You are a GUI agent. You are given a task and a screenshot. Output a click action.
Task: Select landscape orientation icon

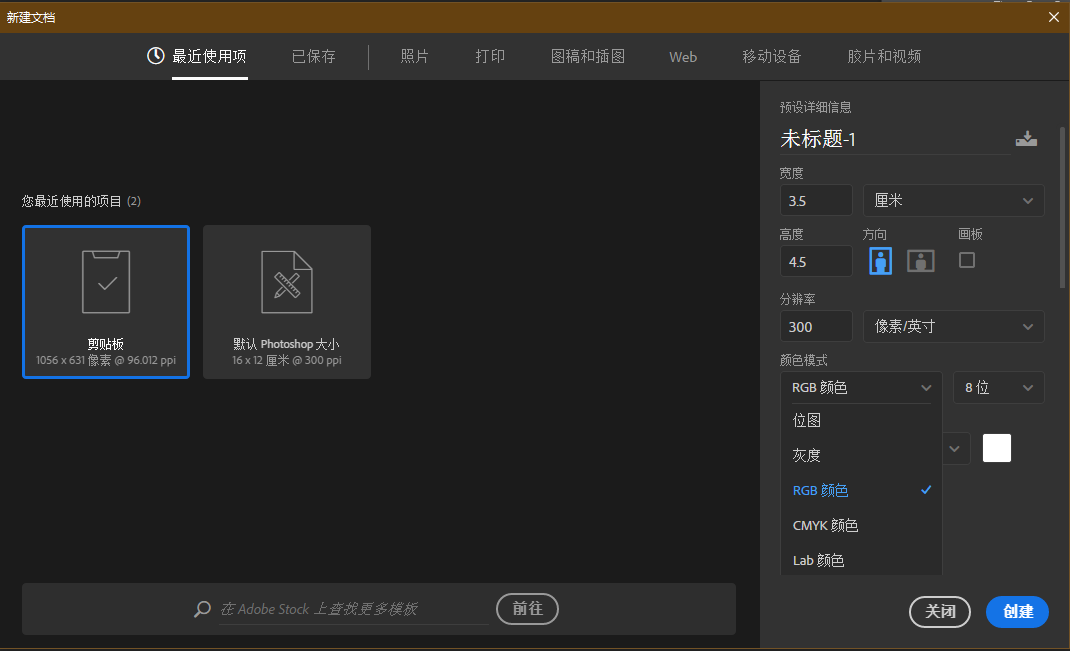[920, 261]
